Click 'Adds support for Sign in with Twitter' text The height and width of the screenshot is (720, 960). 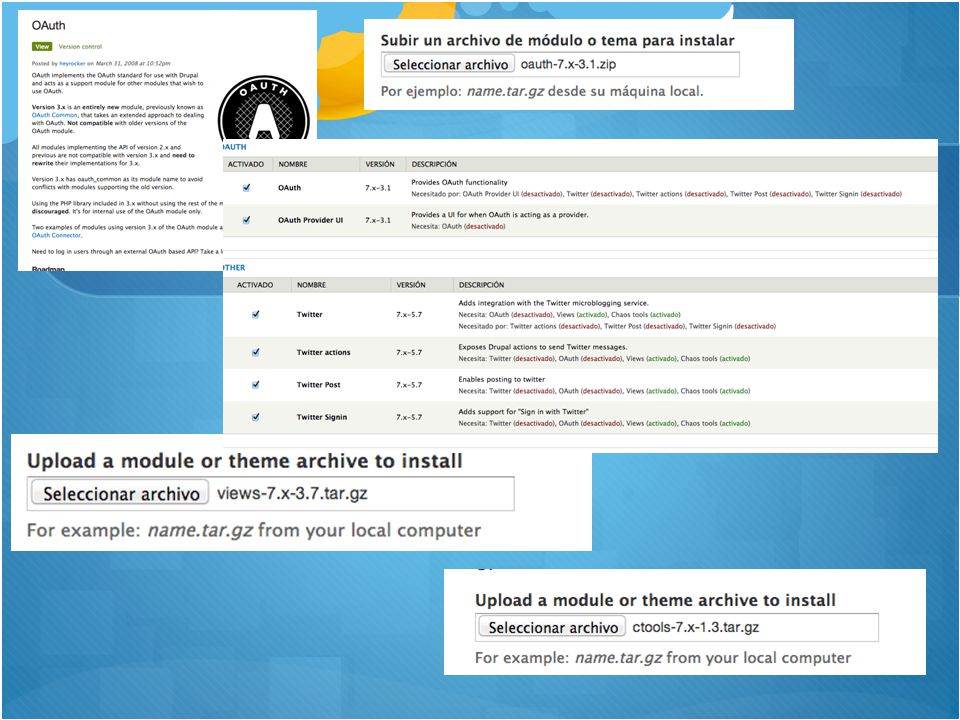[x=523, y=412]
